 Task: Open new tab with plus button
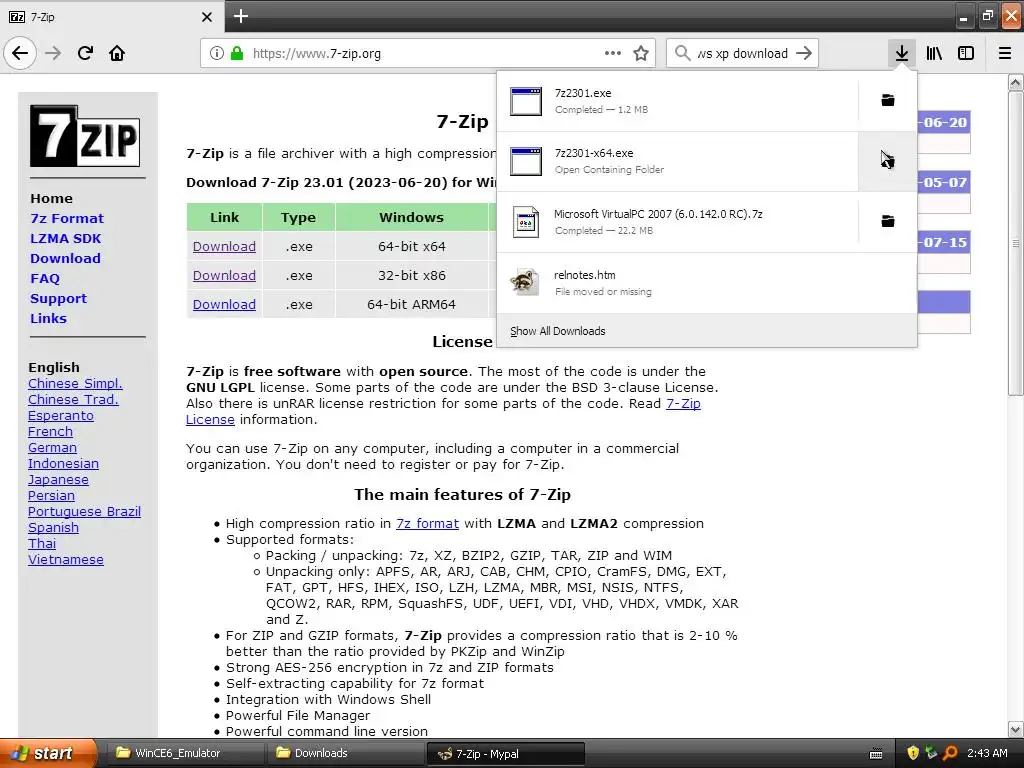pos(240,16)
